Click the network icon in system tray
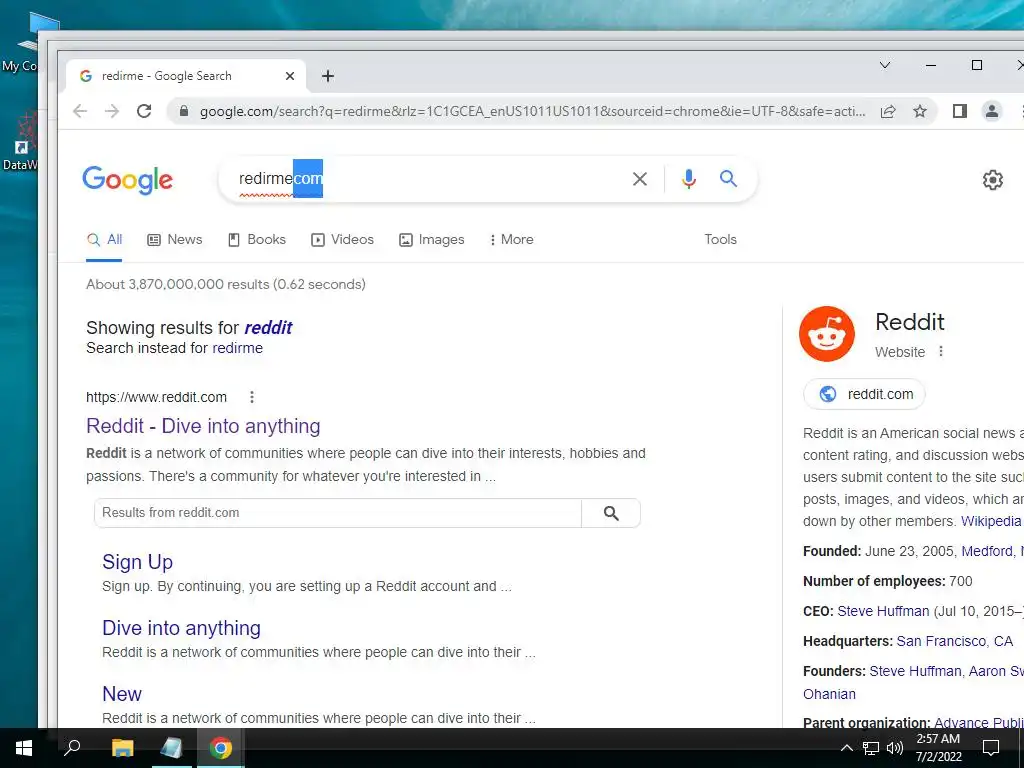The height and width of the screenshot is (768, 1024). coord(871,748)
